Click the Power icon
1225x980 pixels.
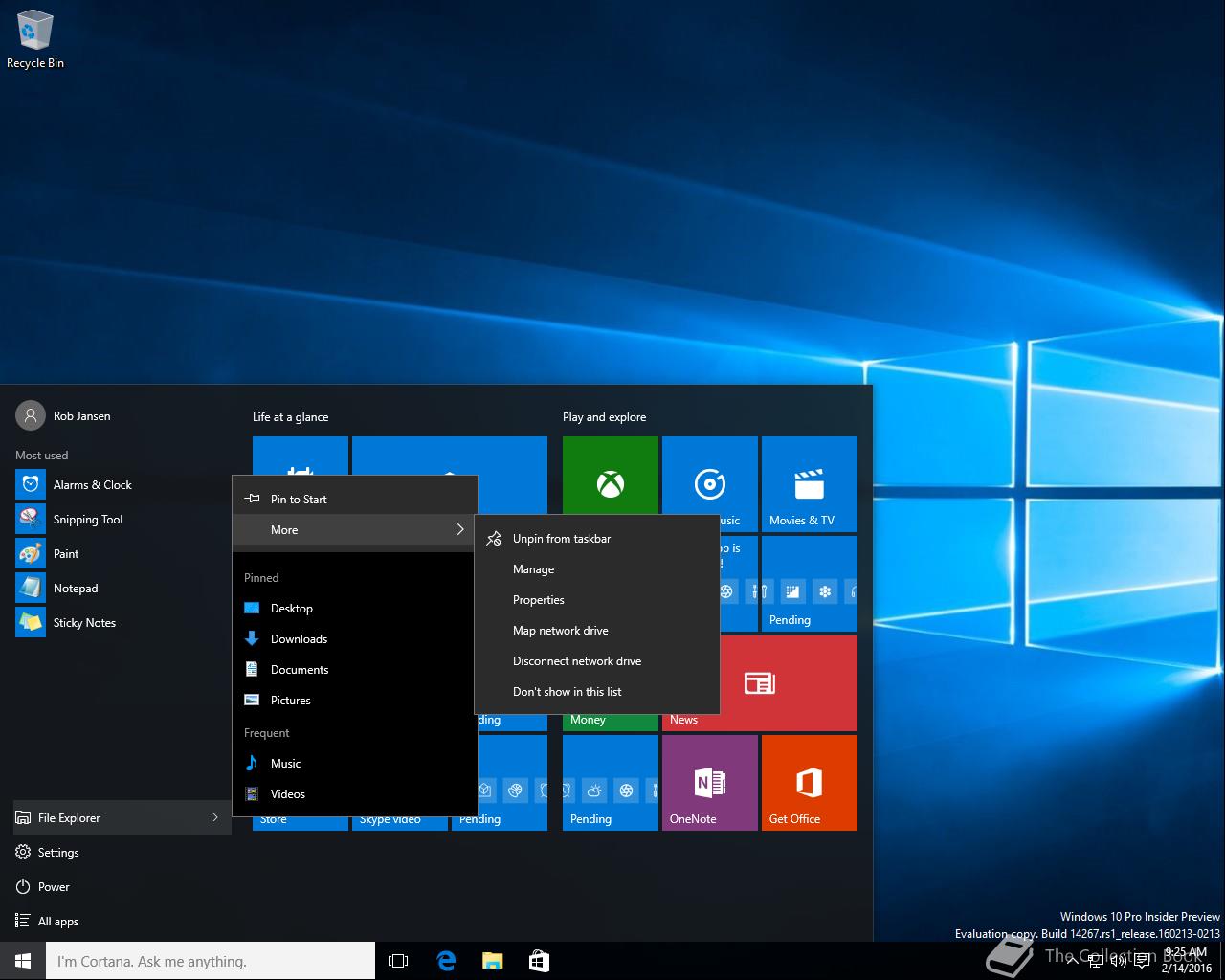[22, 886]
